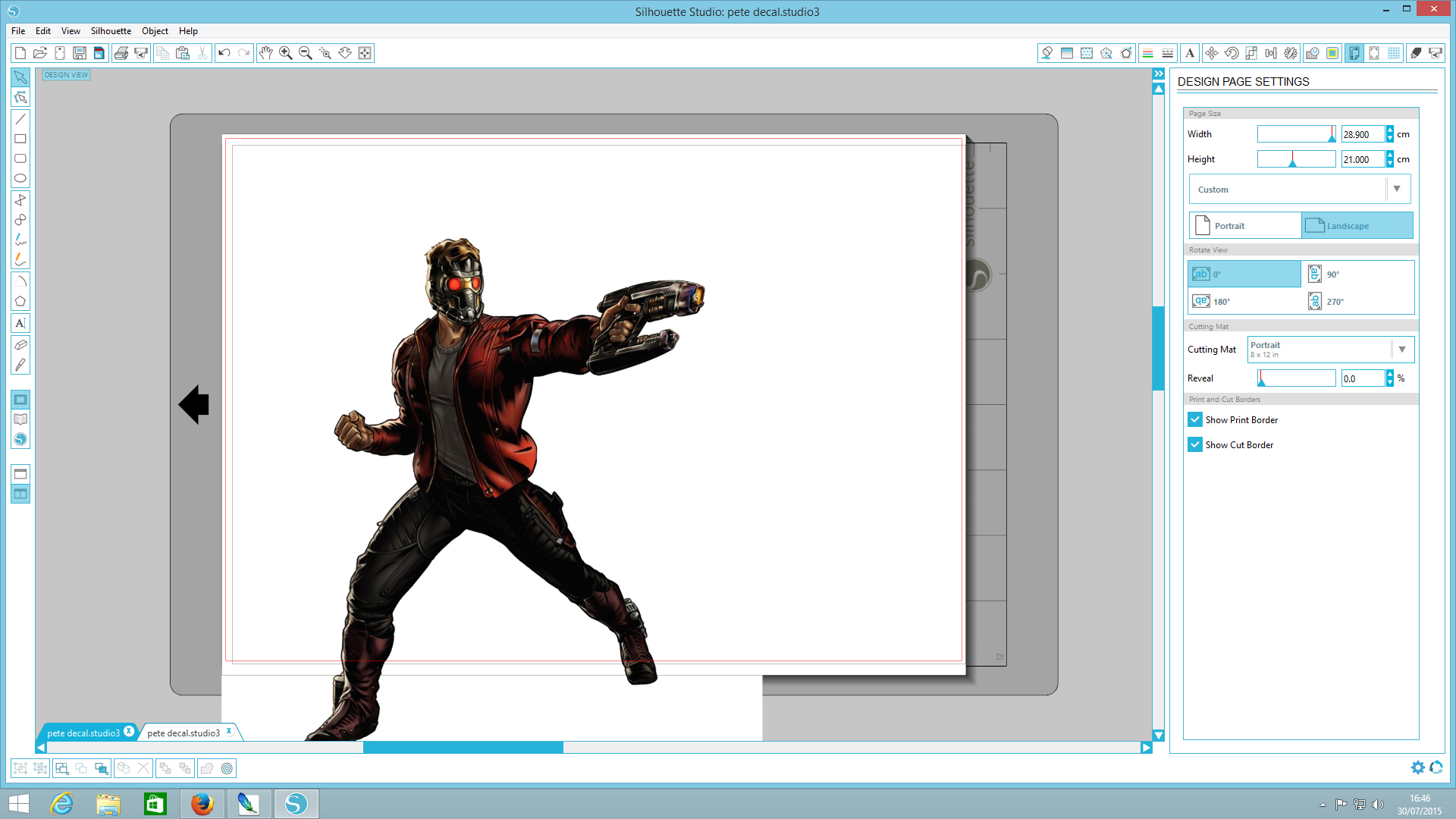Click the Reveal slider track
1456x819 pixels.
point(1296,378)
